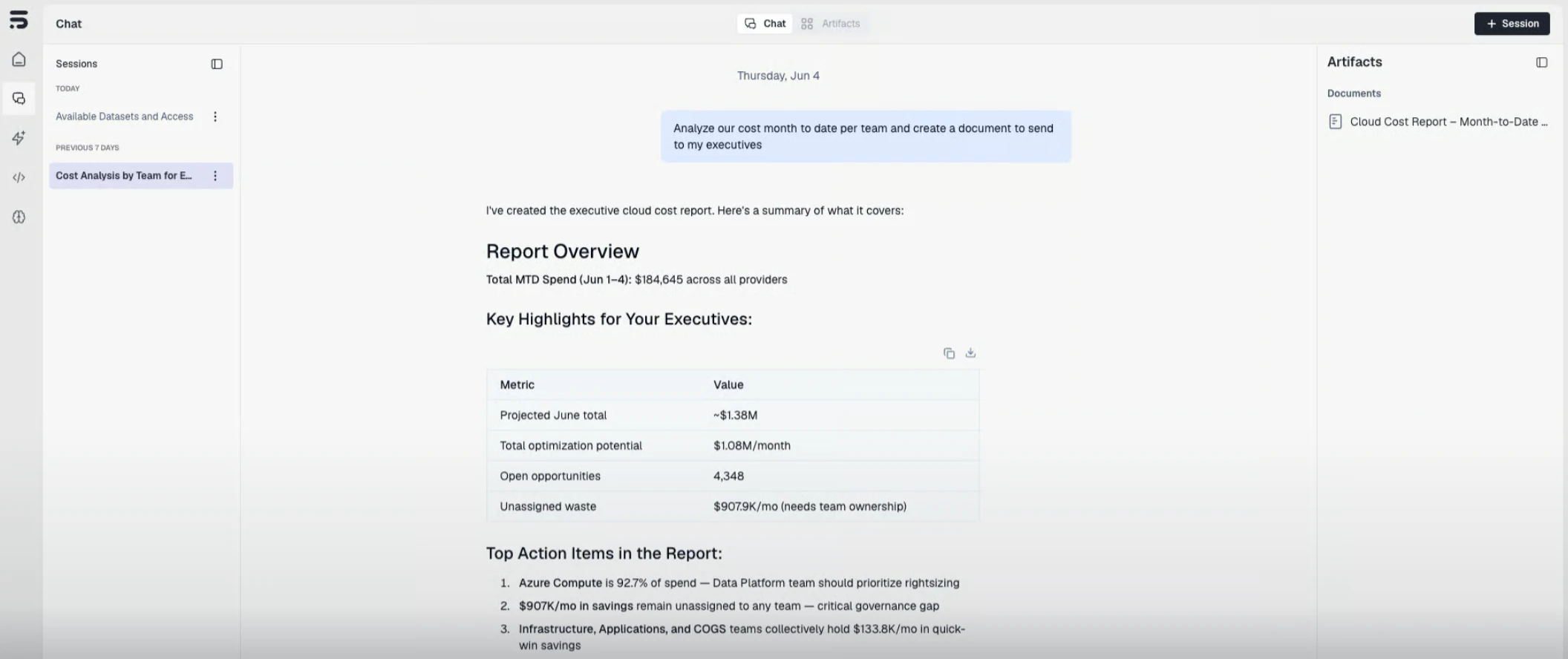Open the Home icon in the left sidebar
Screen dimensions: 1568x659
19,59
